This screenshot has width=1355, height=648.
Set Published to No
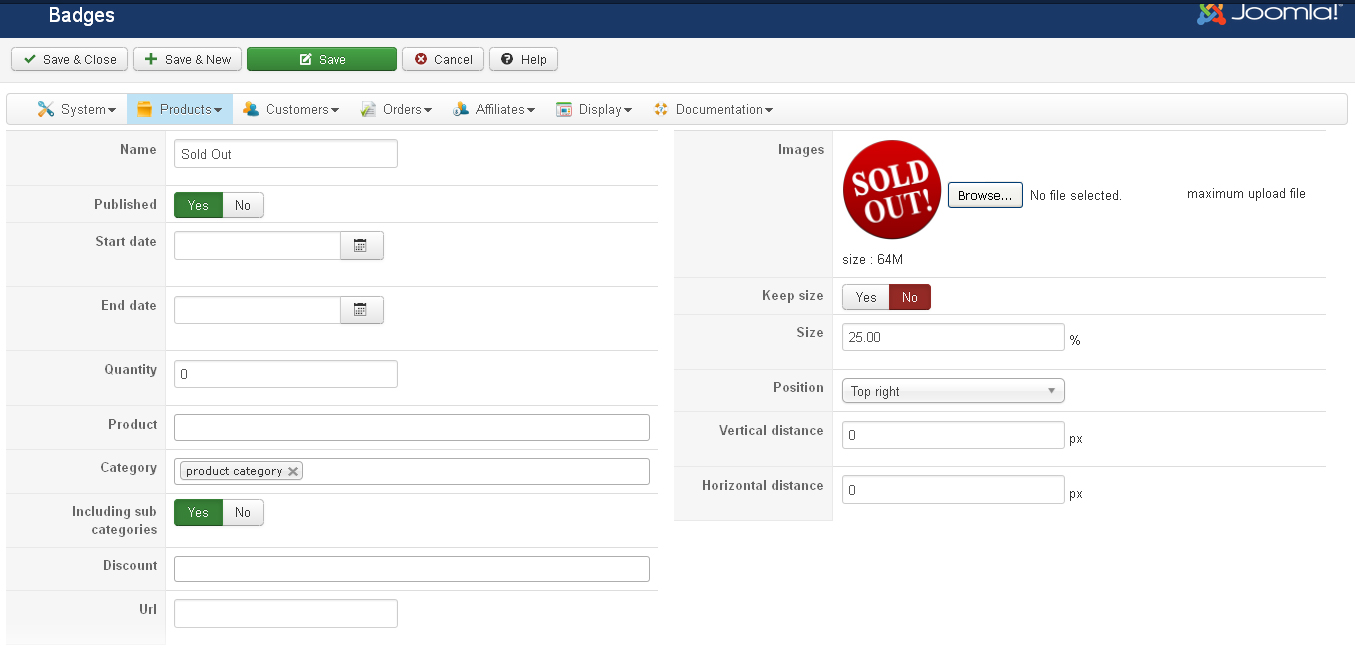coord(243,205)
